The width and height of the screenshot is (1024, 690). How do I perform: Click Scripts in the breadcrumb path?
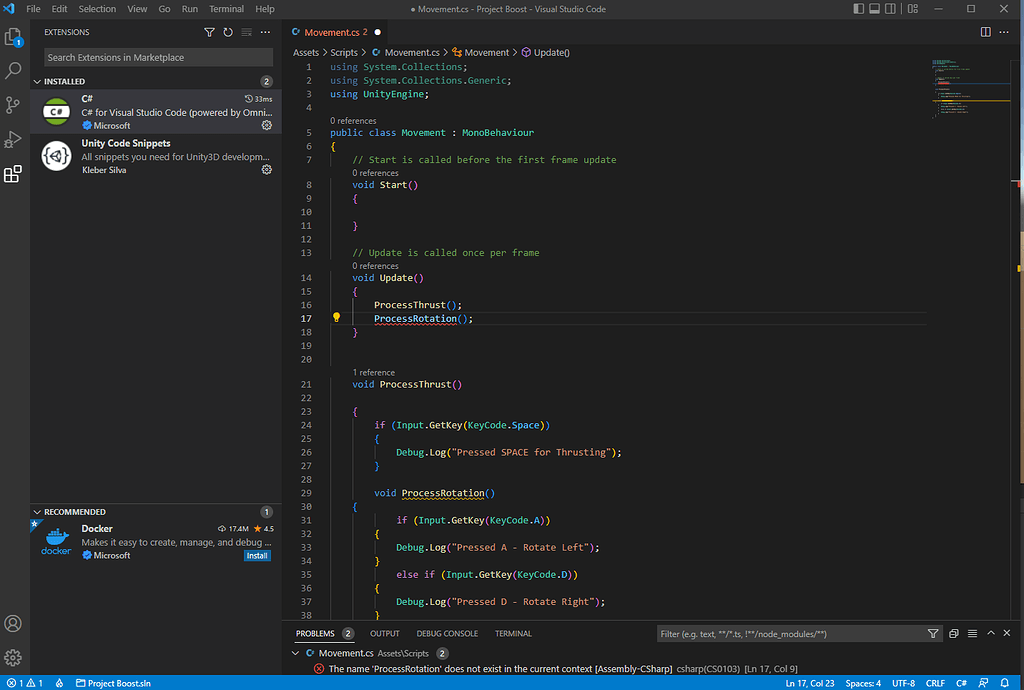(x=346, y=51)
